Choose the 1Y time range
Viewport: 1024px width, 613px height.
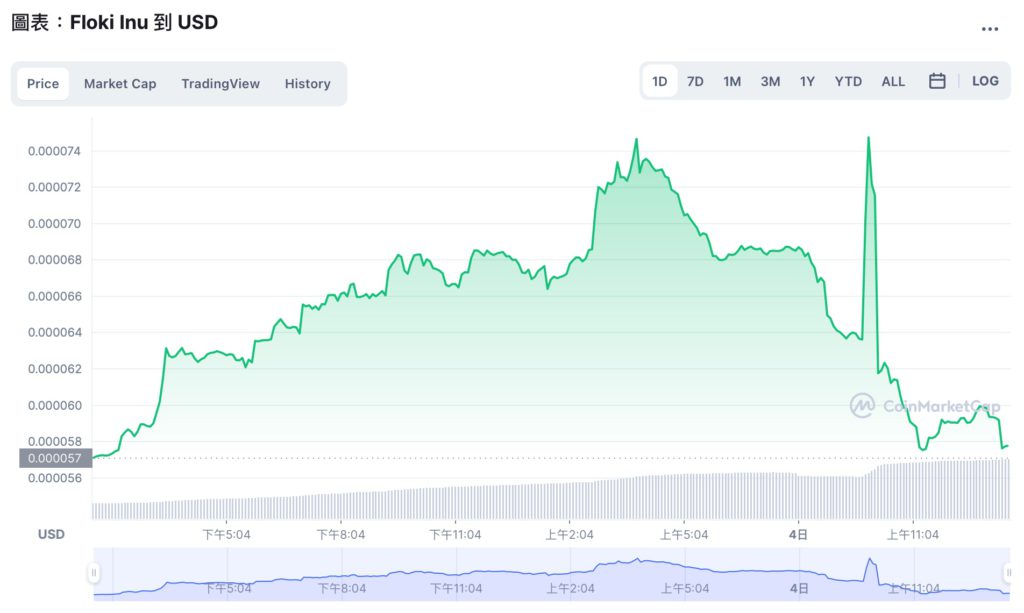pyautogui.click(x=807, y=81)
